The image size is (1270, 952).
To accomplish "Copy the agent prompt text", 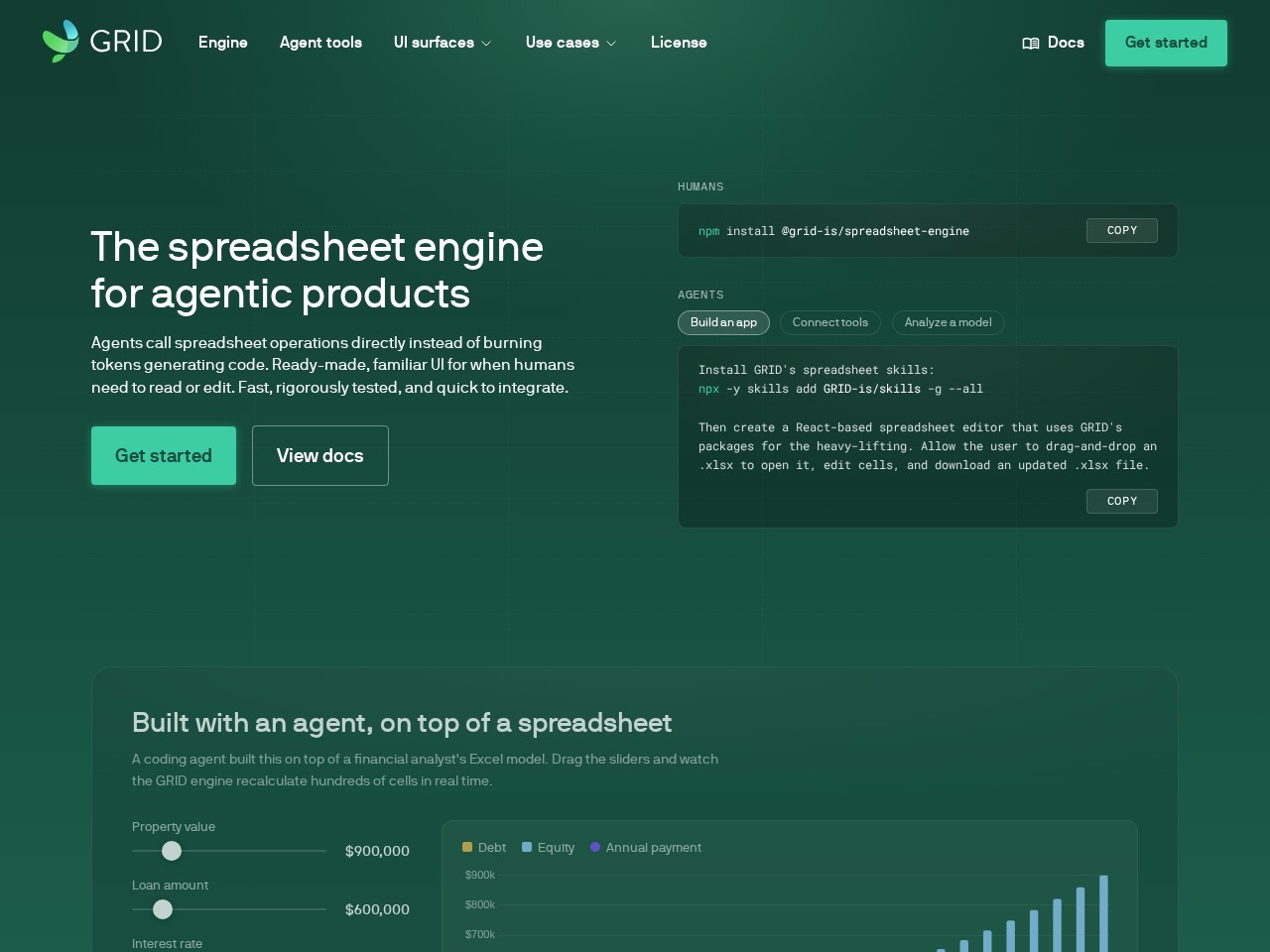I will tap(1122, 501).
